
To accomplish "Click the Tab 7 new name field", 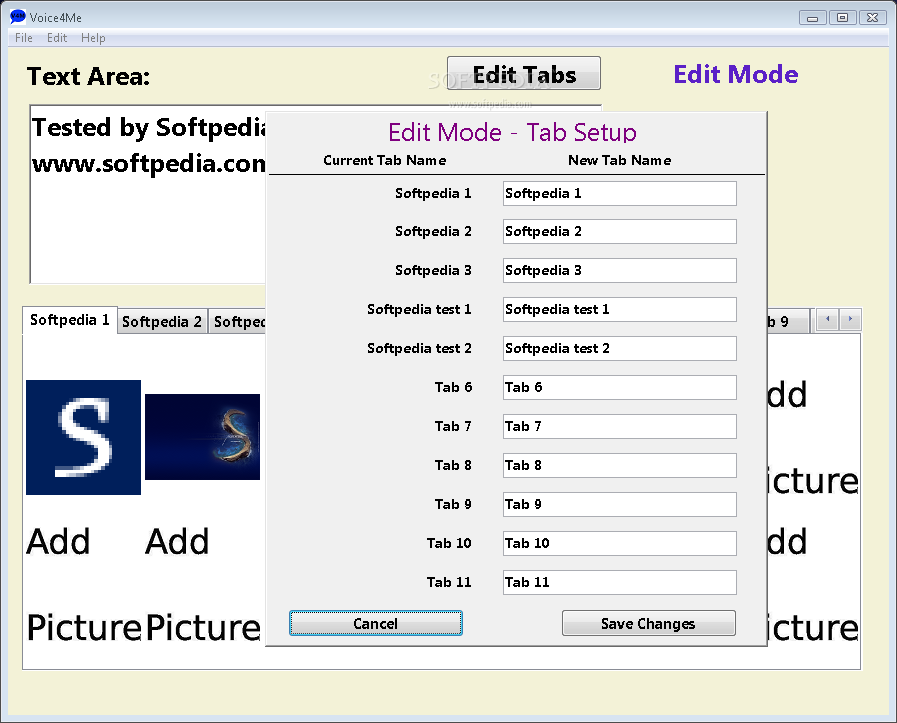I will [x=620, y=426].
